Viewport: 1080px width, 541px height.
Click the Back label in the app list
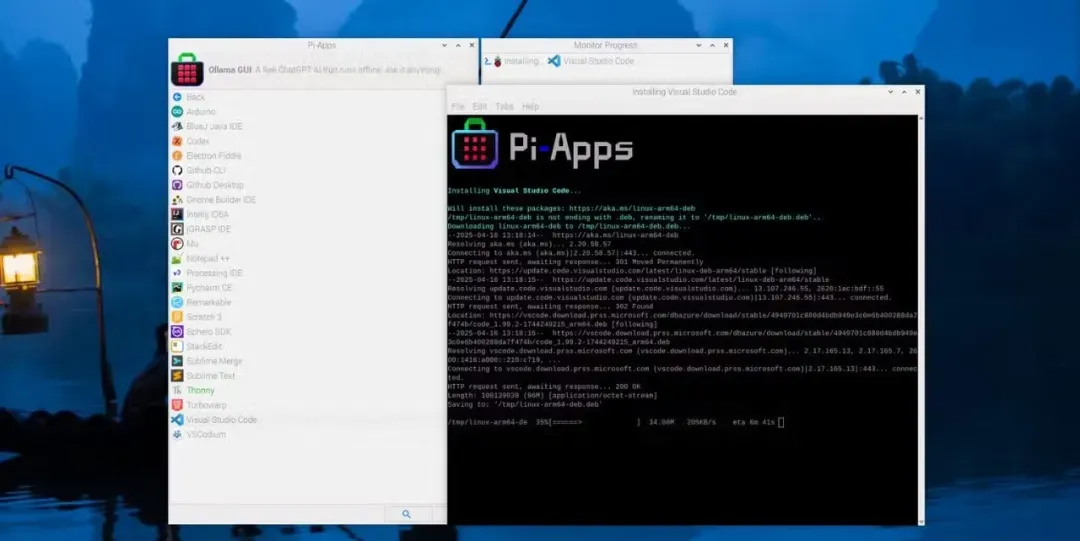[x=196, y=97]
